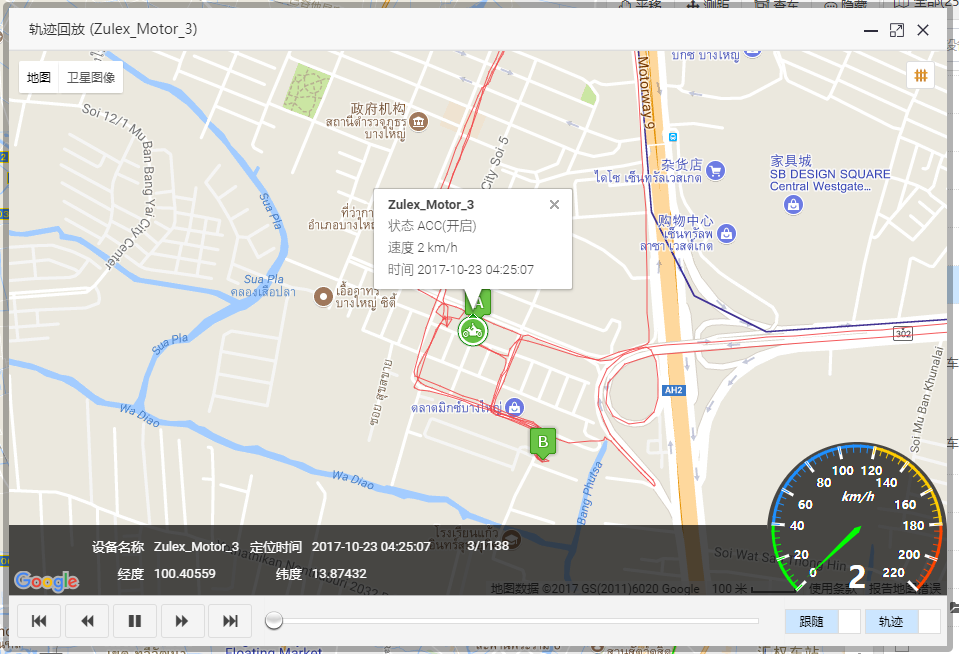959x654 pixels.
Task: Click the window title 轨迹回放 (Zulex_Motor_3)
Action: 113,29
